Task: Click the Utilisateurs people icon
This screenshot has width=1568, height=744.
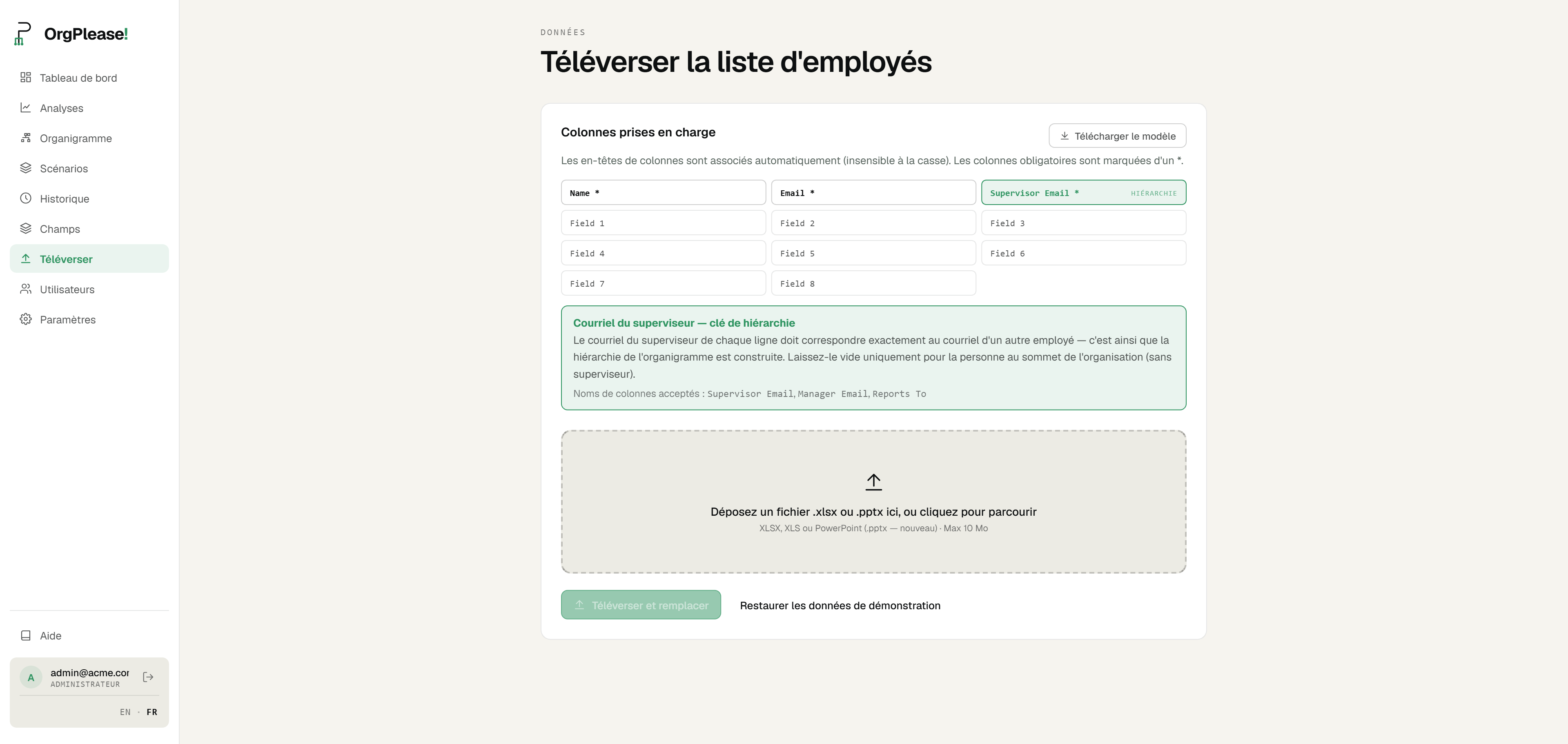Action: [x=26, y=289]
